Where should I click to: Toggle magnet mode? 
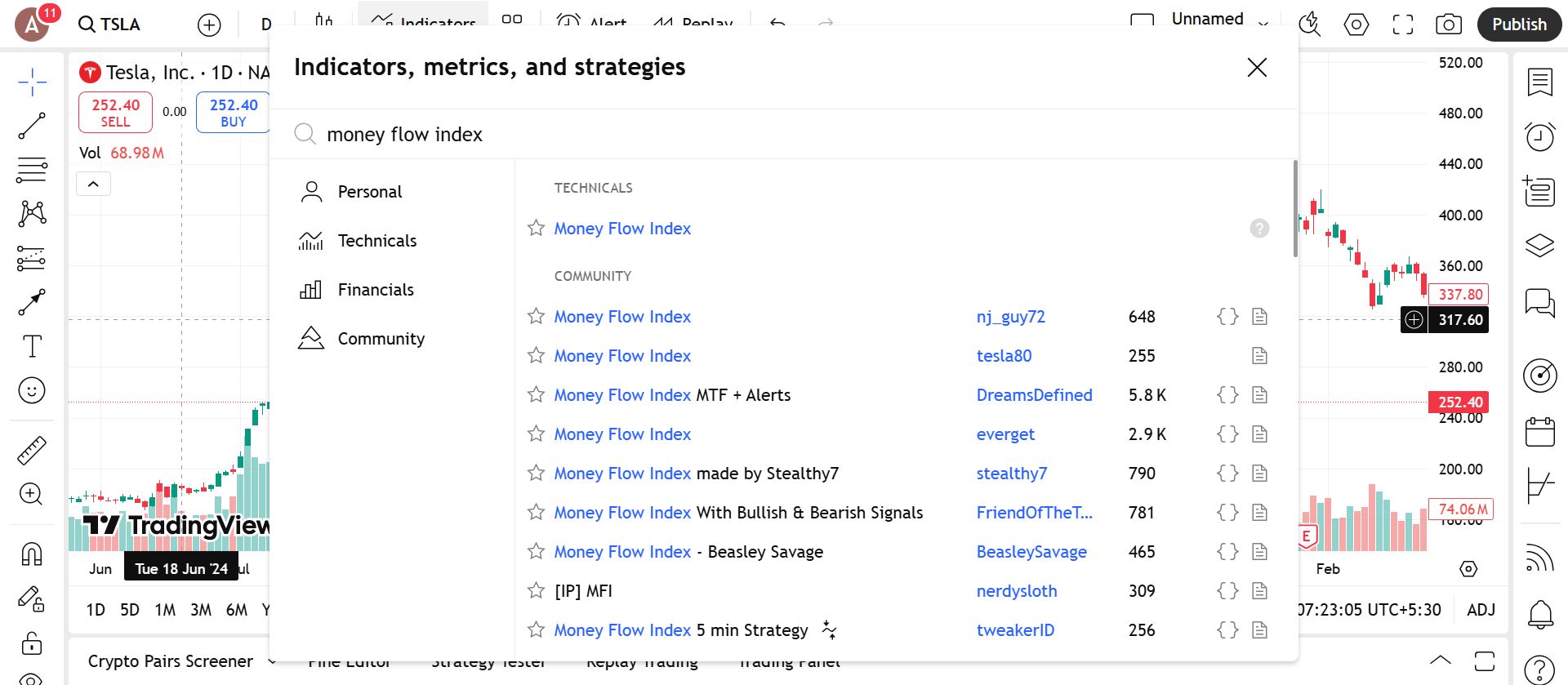point(32,554)
